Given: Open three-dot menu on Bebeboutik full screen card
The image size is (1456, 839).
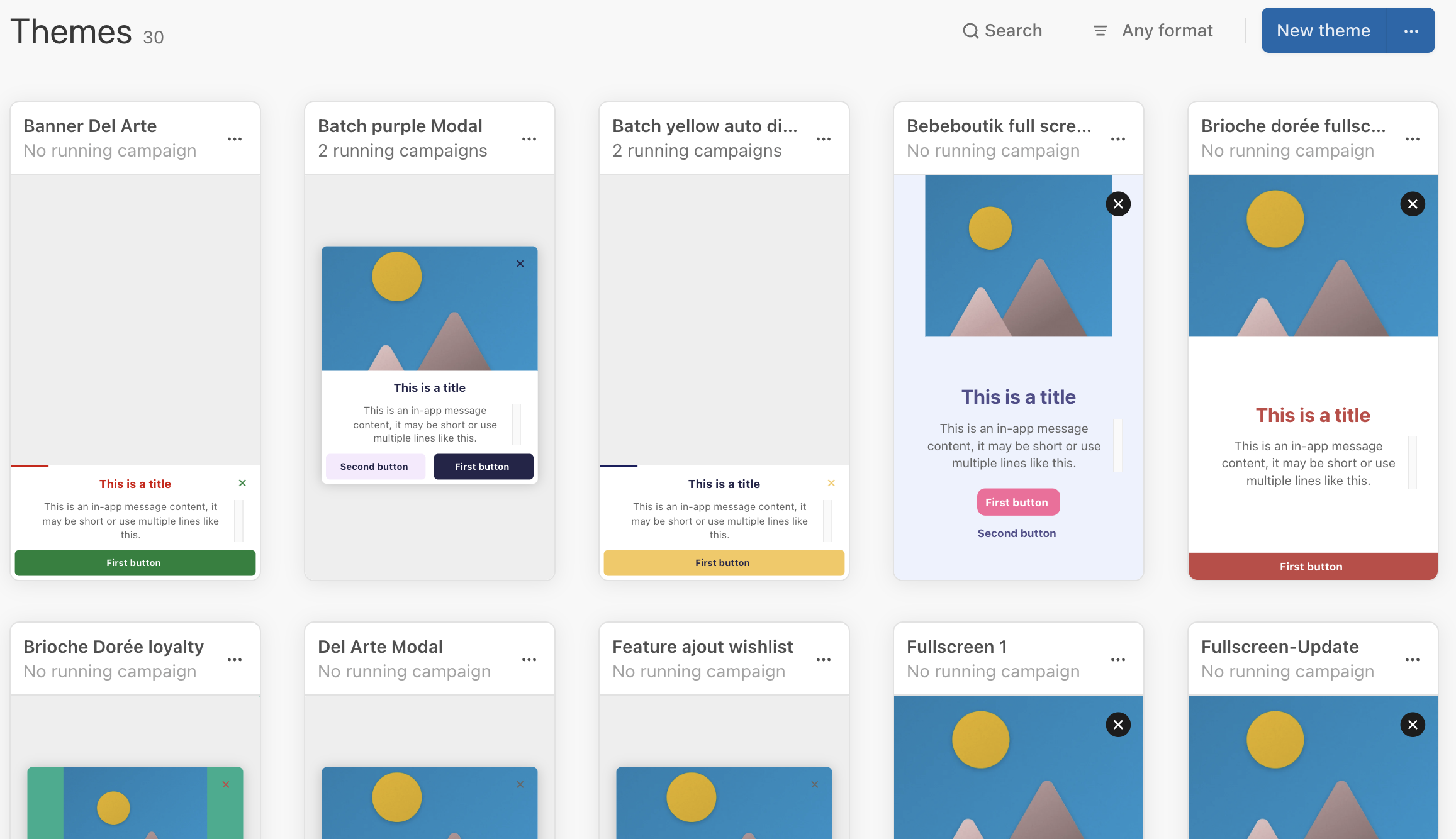Looking at the screenshot, I should click(x=1118, y=139).
